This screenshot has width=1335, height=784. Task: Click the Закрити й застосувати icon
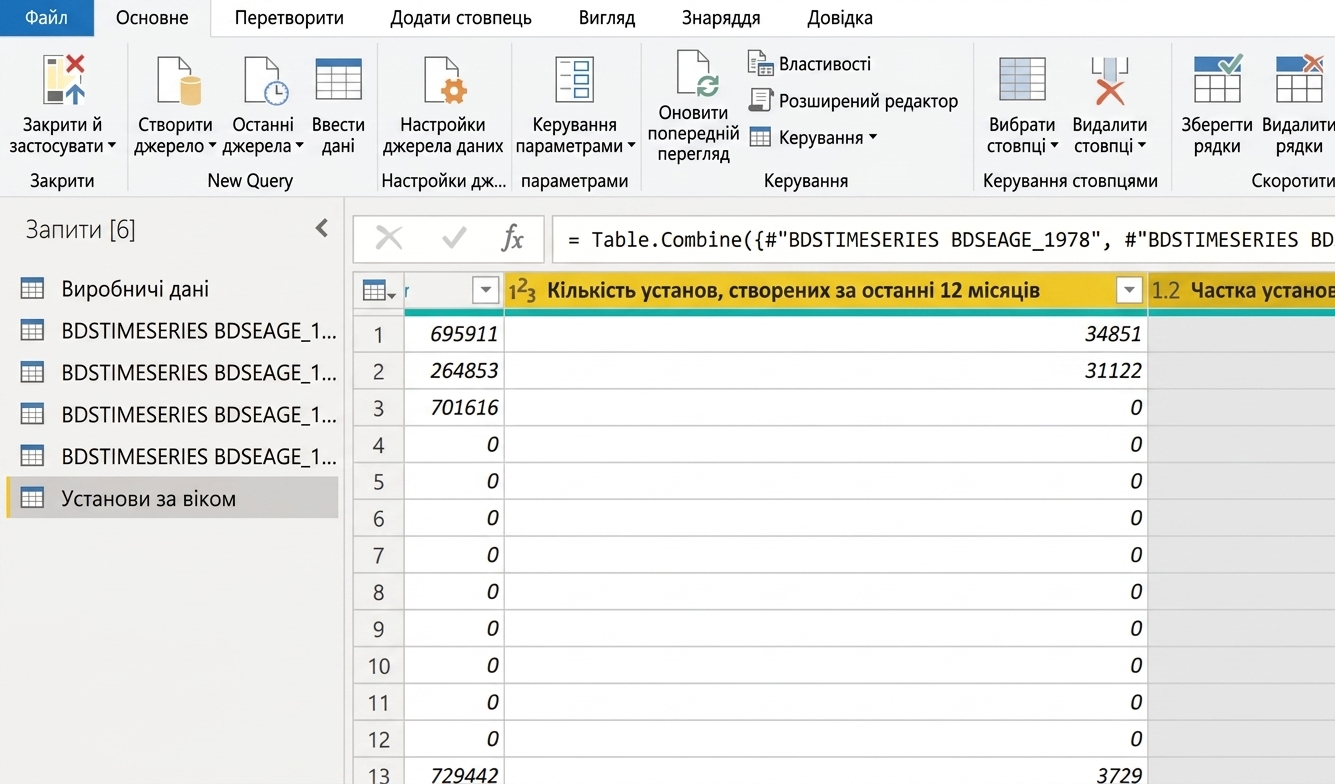64,80
